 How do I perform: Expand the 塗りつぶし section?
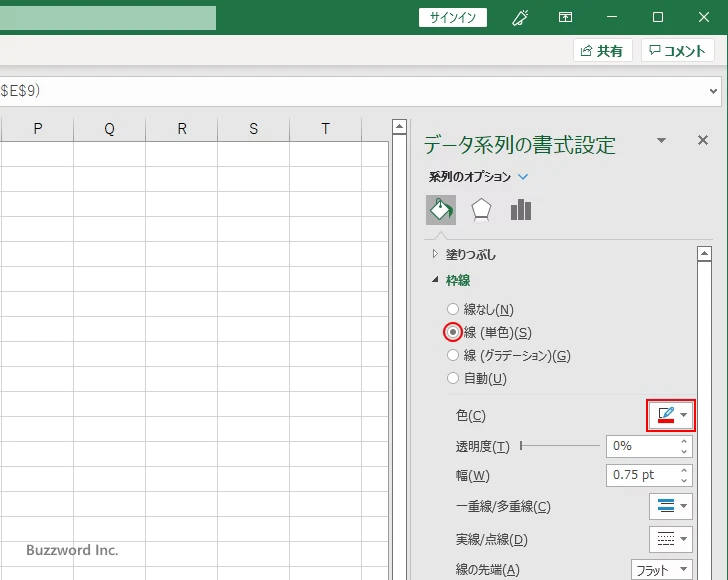(435, 254)
